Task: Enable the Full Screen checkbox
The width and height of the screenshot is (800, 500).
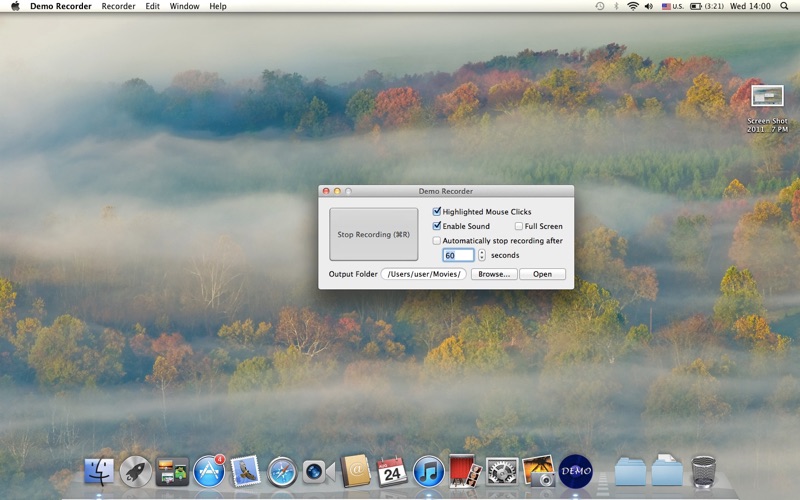Action: click(x=519, y=226)
